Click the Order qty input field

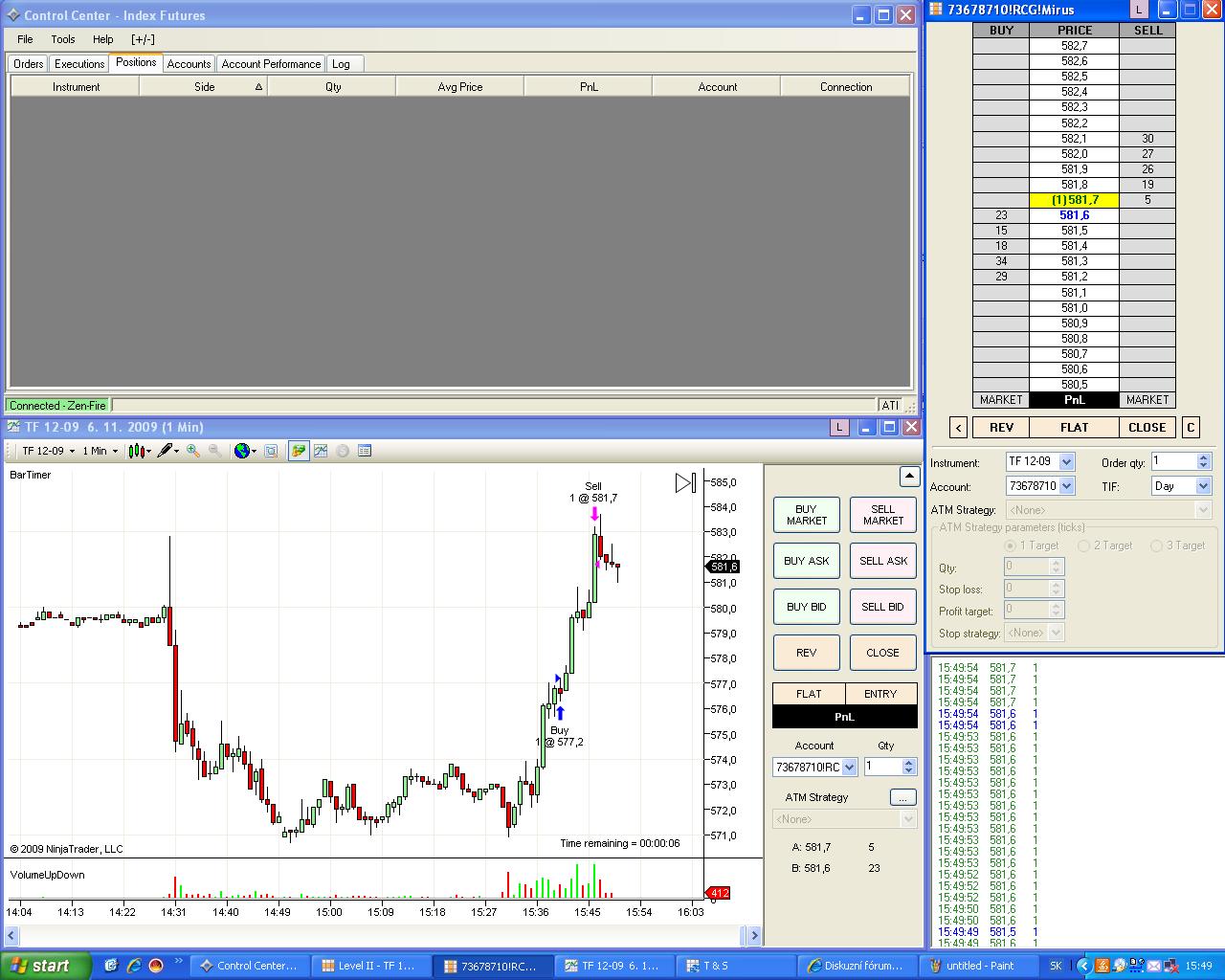tap(1174, 461)
